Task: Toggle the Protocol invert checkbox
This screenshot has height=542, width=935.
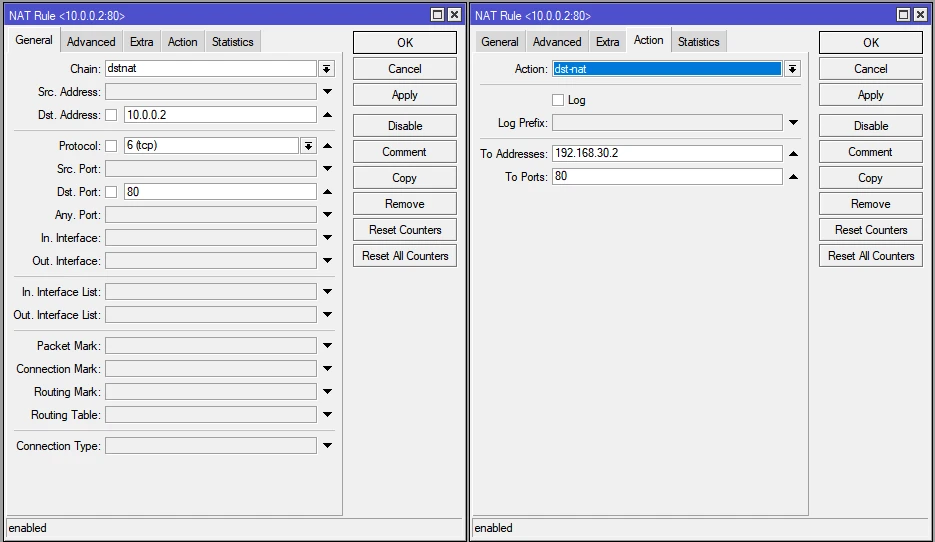Action: [112, 146]
